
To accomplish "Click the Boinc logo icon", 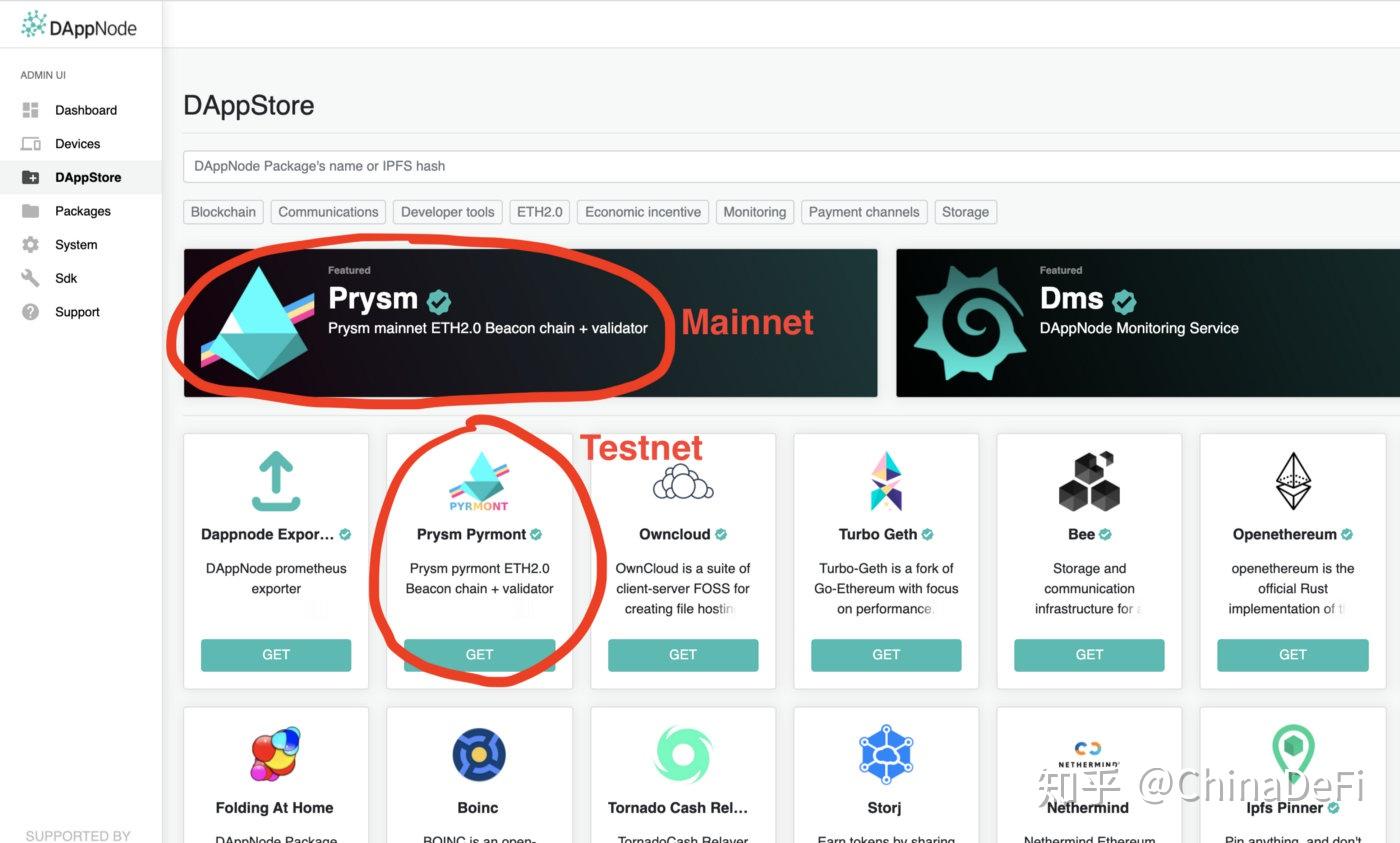I will 478,755.
